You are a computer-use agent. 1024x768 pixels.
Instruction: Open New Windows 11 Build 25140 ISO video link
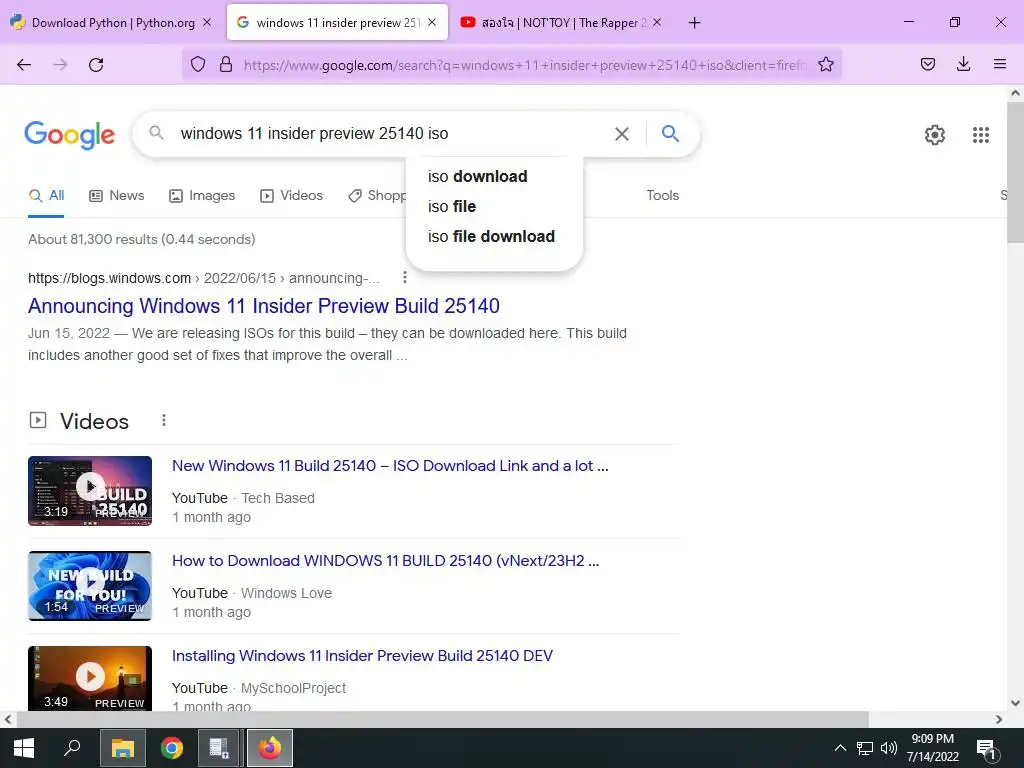coord(390,466)
